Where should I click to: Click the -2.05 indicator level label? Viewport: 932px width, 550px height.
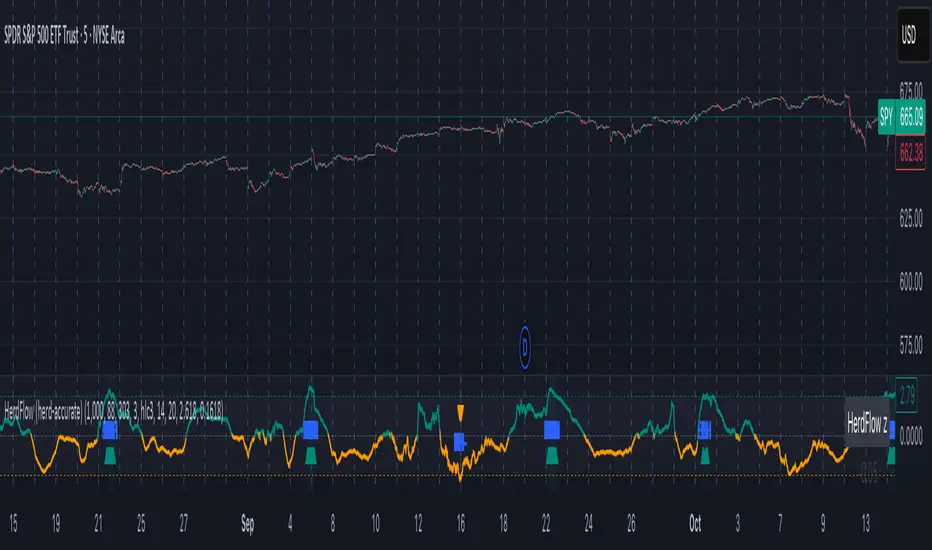tap(869, 475)
